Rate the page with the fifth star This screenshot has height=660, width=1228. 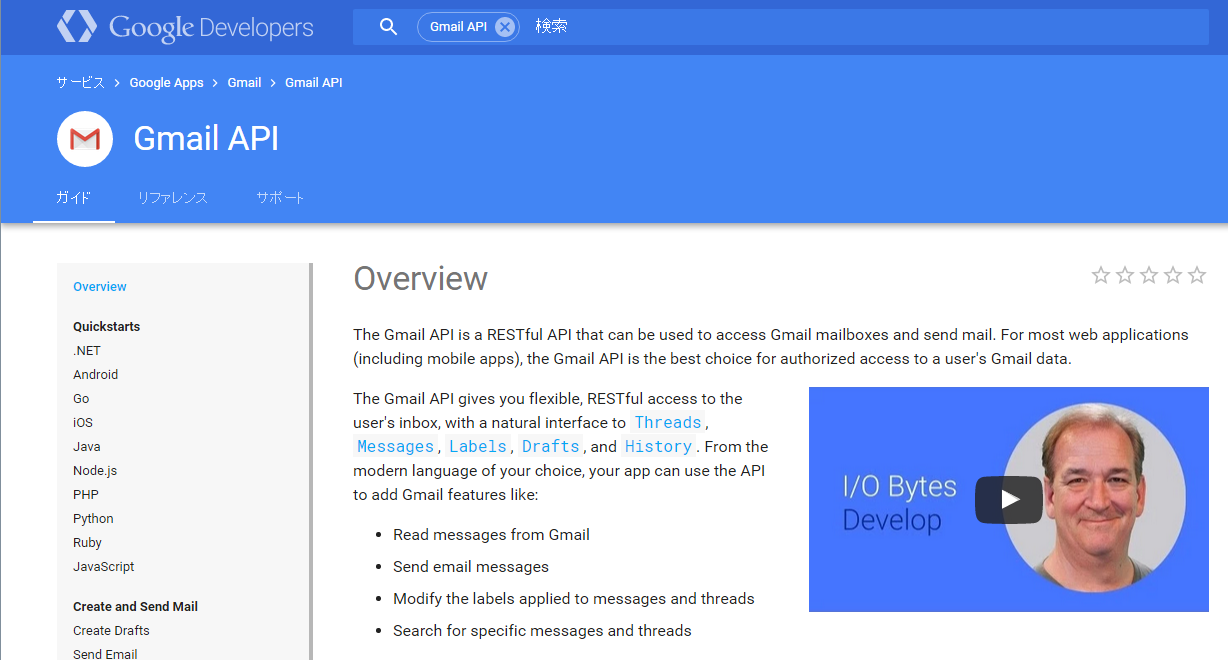coord(1197,275)
